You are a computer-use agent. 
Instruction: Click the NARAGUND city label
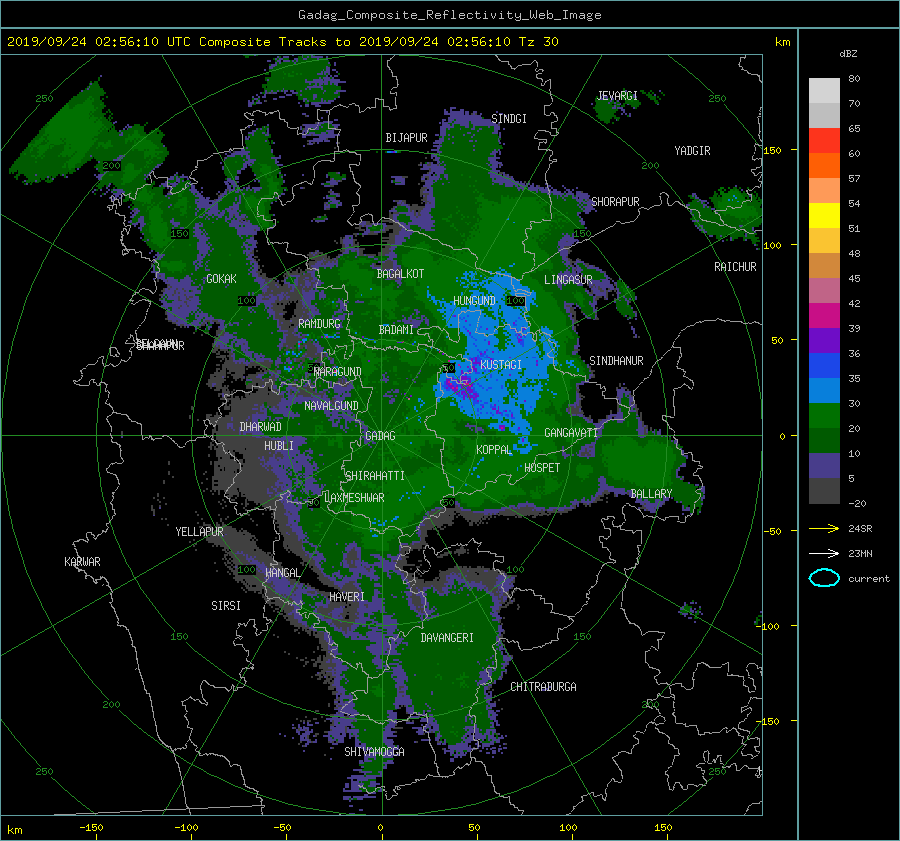tap(338, 372)
